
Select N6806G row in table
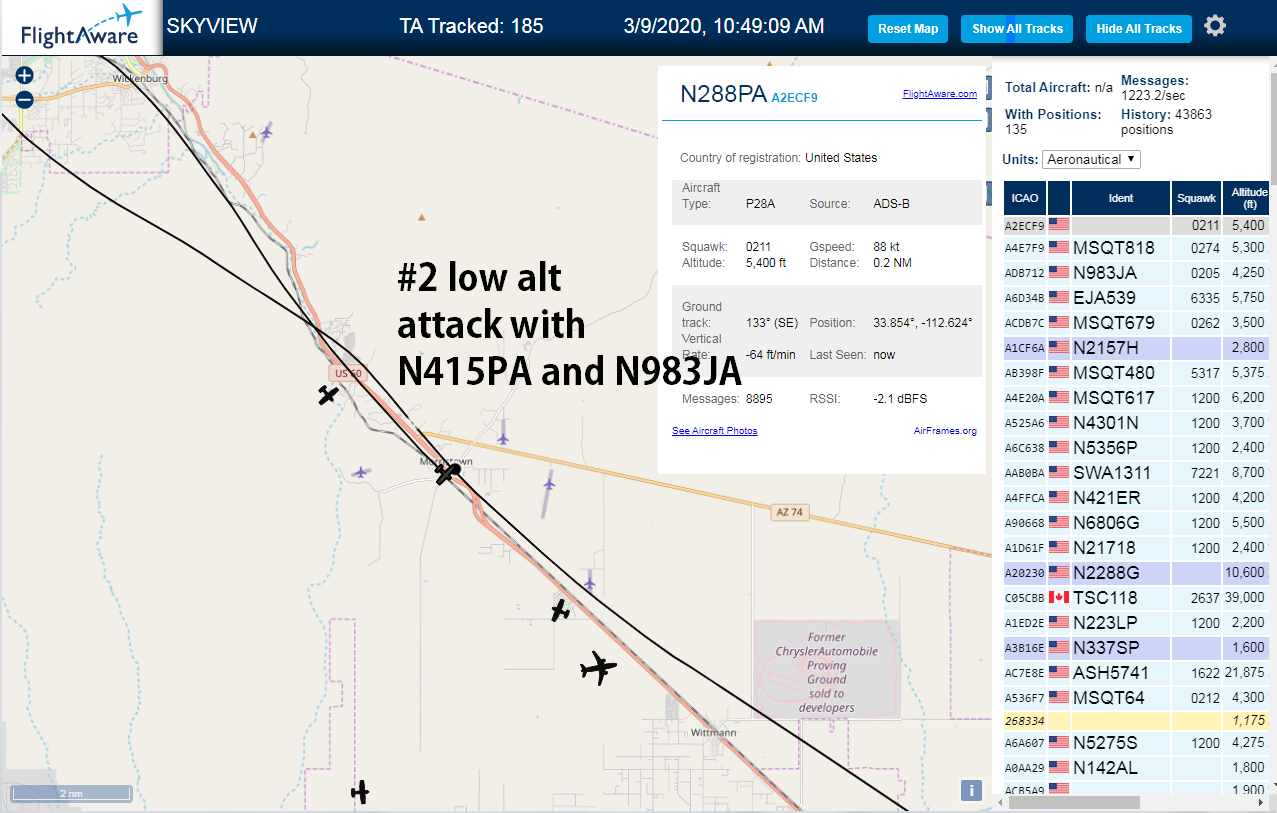1136,523
